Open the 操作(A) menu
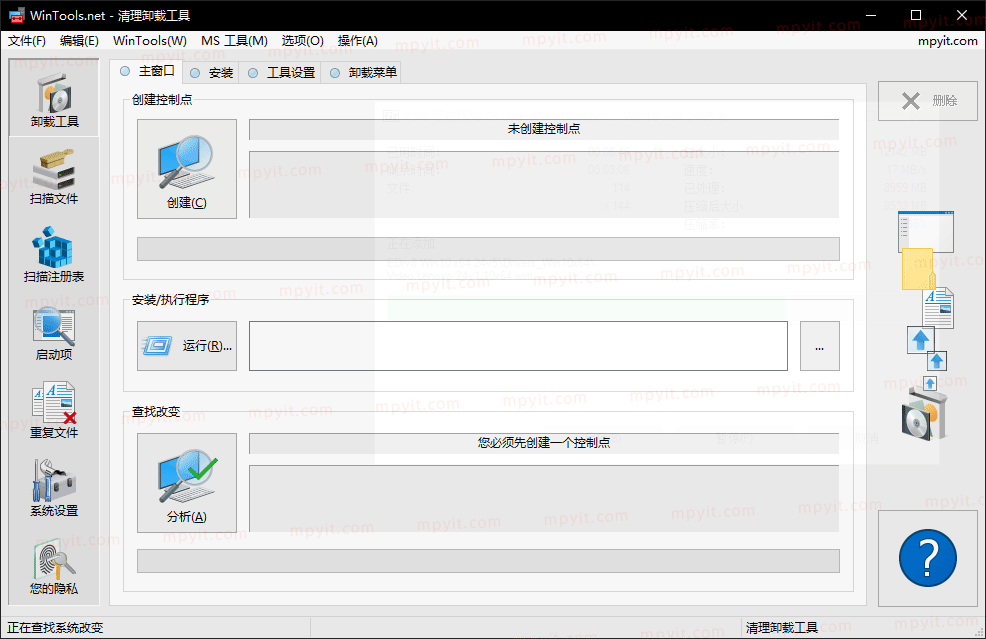This screenshot has width=986, height=639. [358, 41]
